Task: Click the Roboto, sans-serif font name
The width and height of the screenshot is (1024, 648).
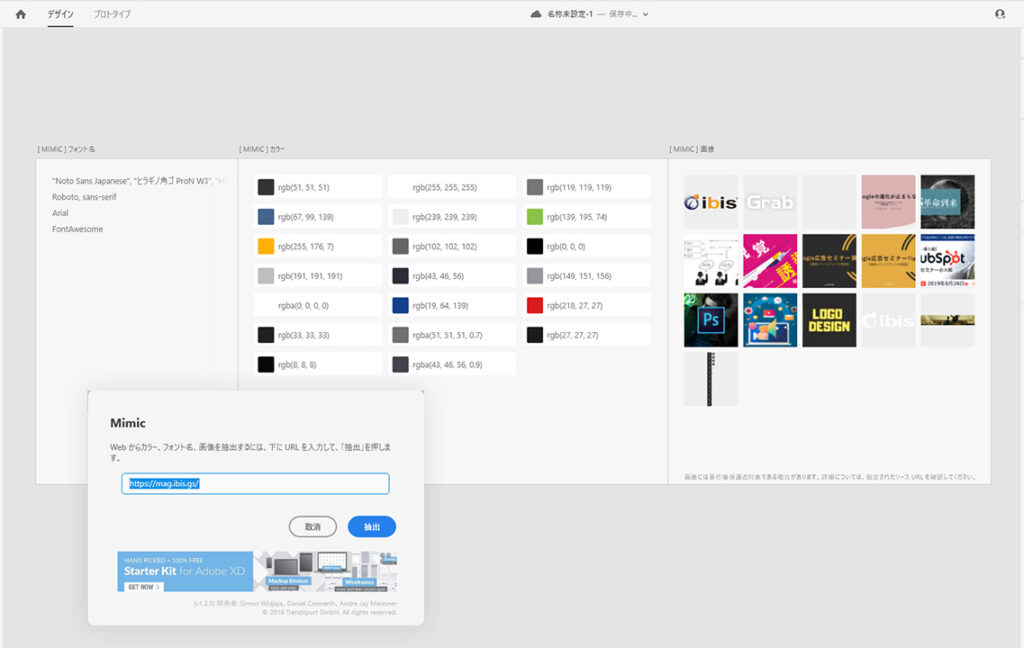Action: 84,197
